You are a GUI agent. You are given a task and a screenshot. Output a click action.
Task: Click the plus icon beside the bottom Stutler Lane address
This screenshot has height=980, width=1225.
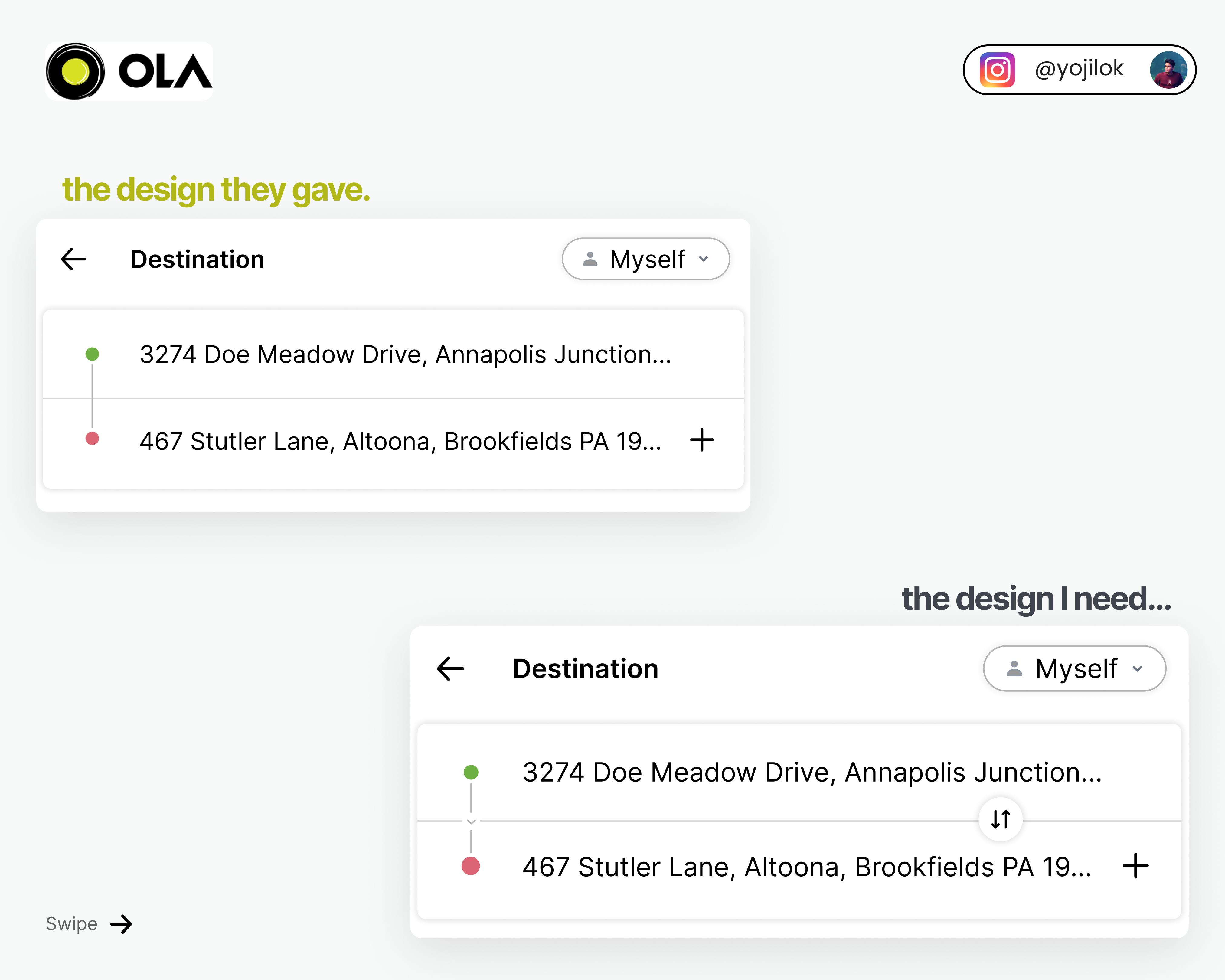1136,866
